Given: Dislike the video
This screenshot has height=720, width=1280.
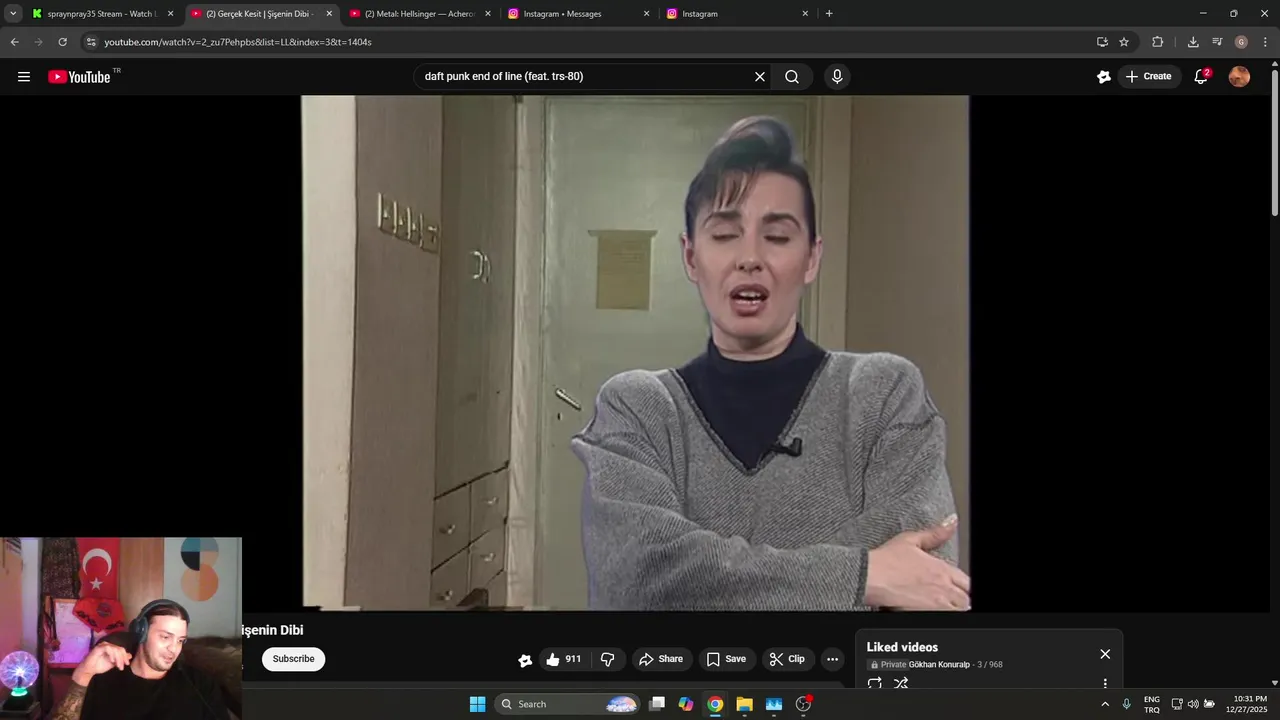Looking at the screenshot, I should pyautogui.click(x=607, y=659).
